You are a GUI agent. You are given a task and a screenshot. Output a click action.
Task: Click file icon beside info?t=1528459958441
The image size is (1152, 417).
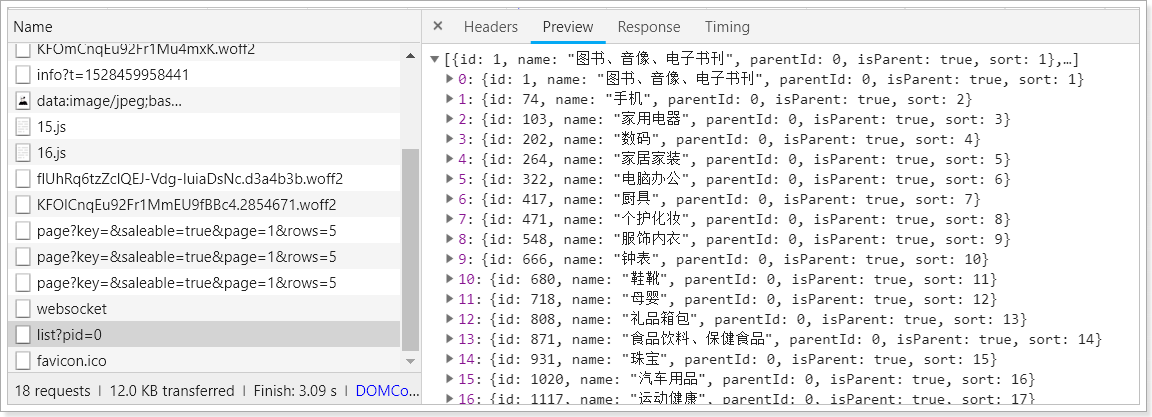point(24,74)
